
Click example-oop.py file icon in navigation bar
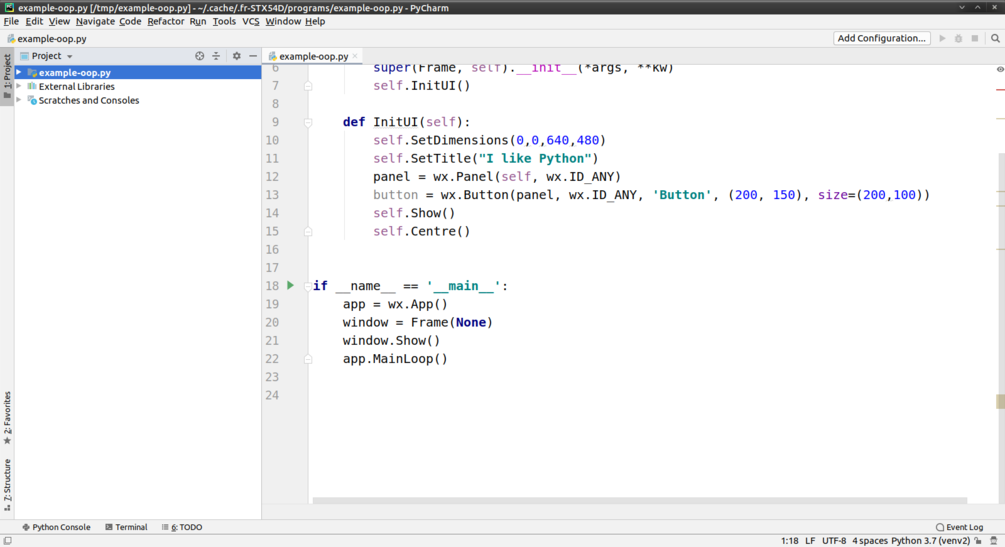11,38
